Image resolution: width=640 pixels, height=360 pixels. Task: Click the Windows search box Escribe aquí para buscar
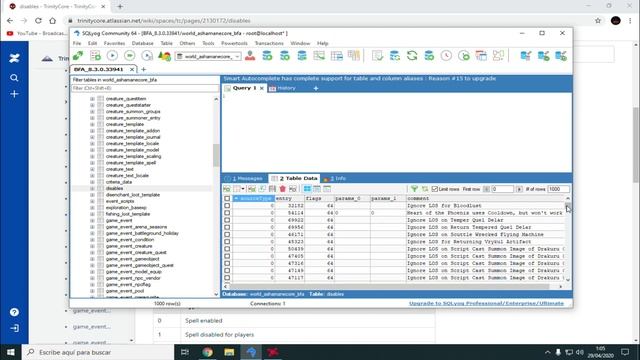98,352
